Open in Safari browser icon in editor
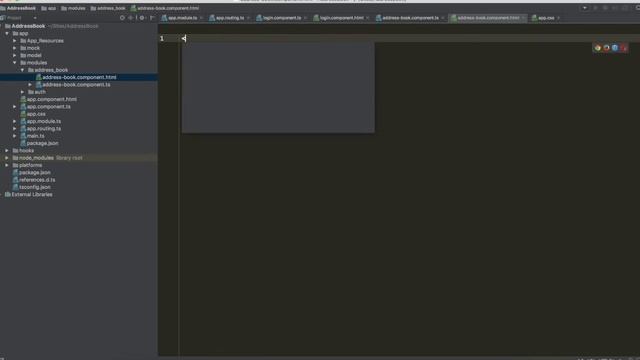This screenshot has height=360, width=640. 615,48
